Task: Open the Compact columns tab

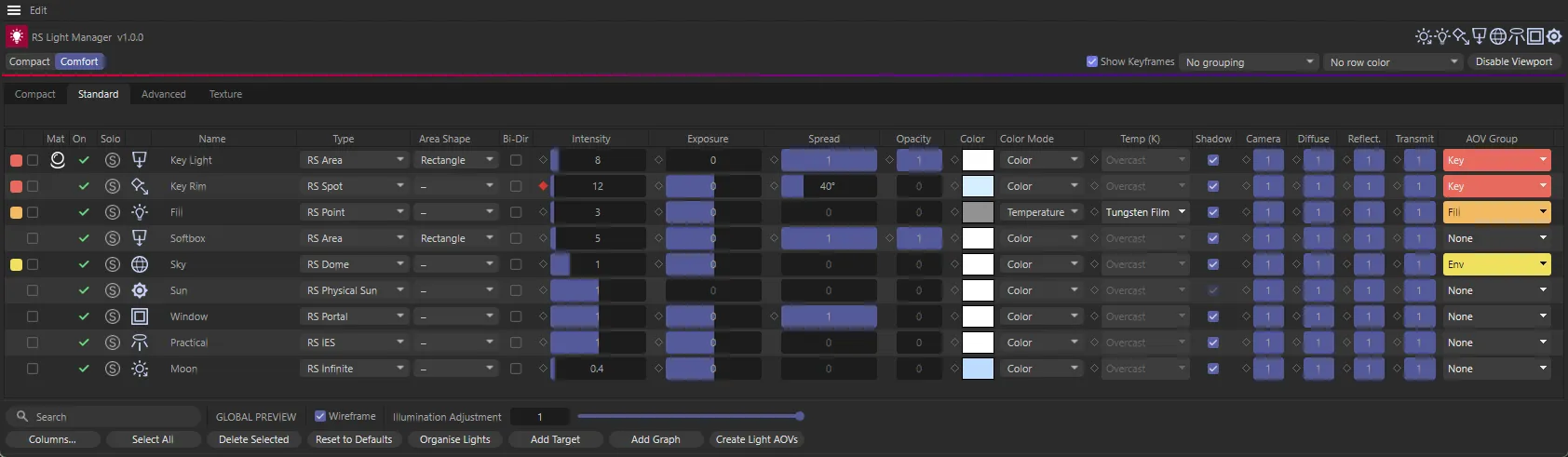Action: coord(35,94)
